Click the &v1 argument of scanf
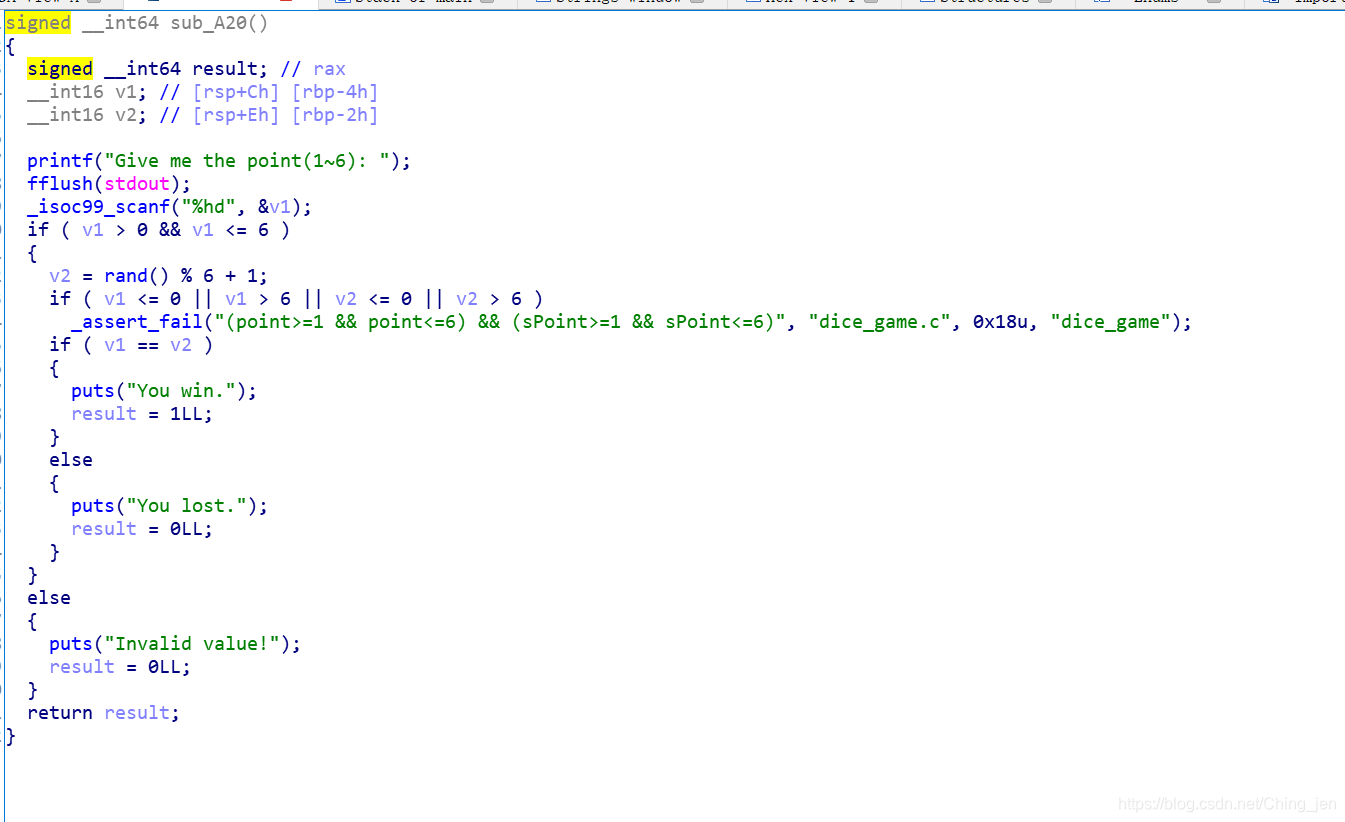This screenshot has height=822, width=1345. 275,207
